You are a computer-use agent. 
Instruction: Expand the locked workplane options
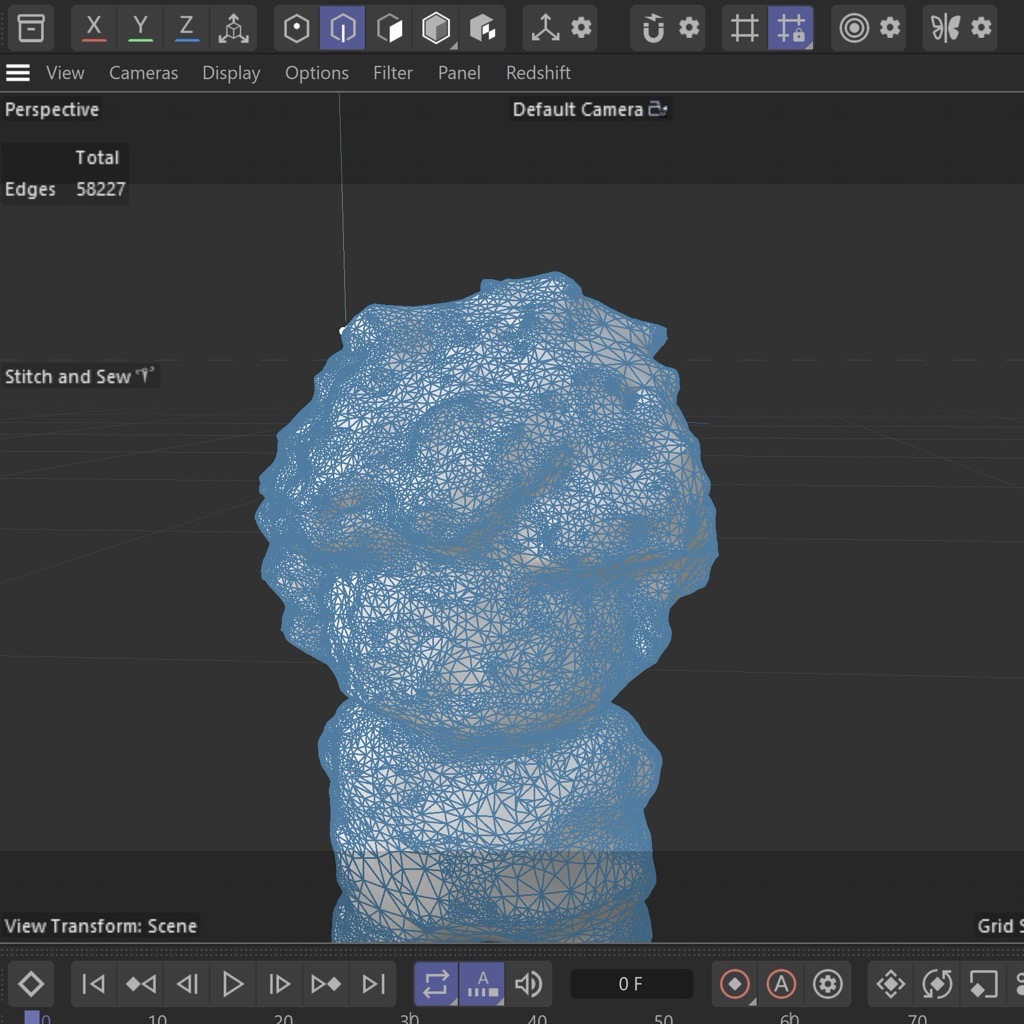coord(791,28)
